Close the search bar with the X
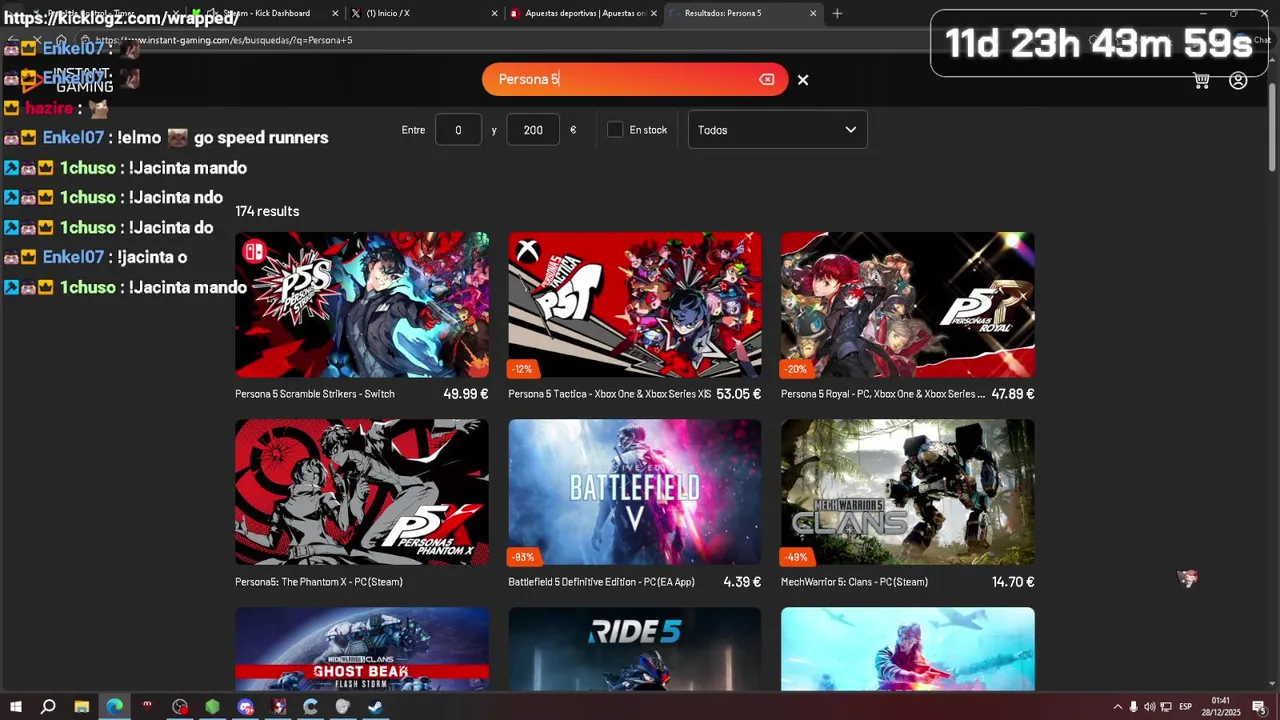 803,79
